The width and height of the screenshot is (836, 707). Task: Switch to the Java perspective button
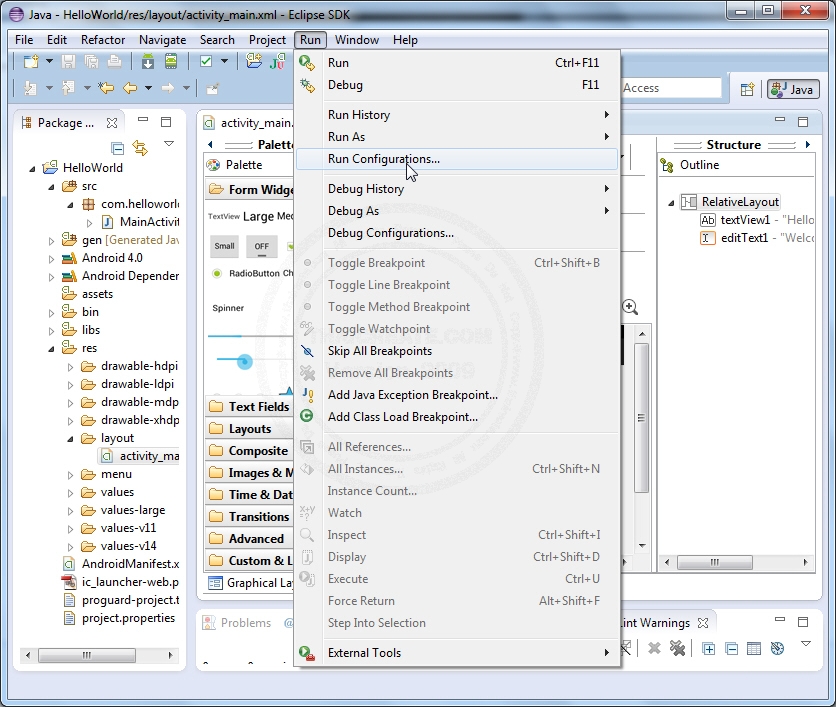792,89
